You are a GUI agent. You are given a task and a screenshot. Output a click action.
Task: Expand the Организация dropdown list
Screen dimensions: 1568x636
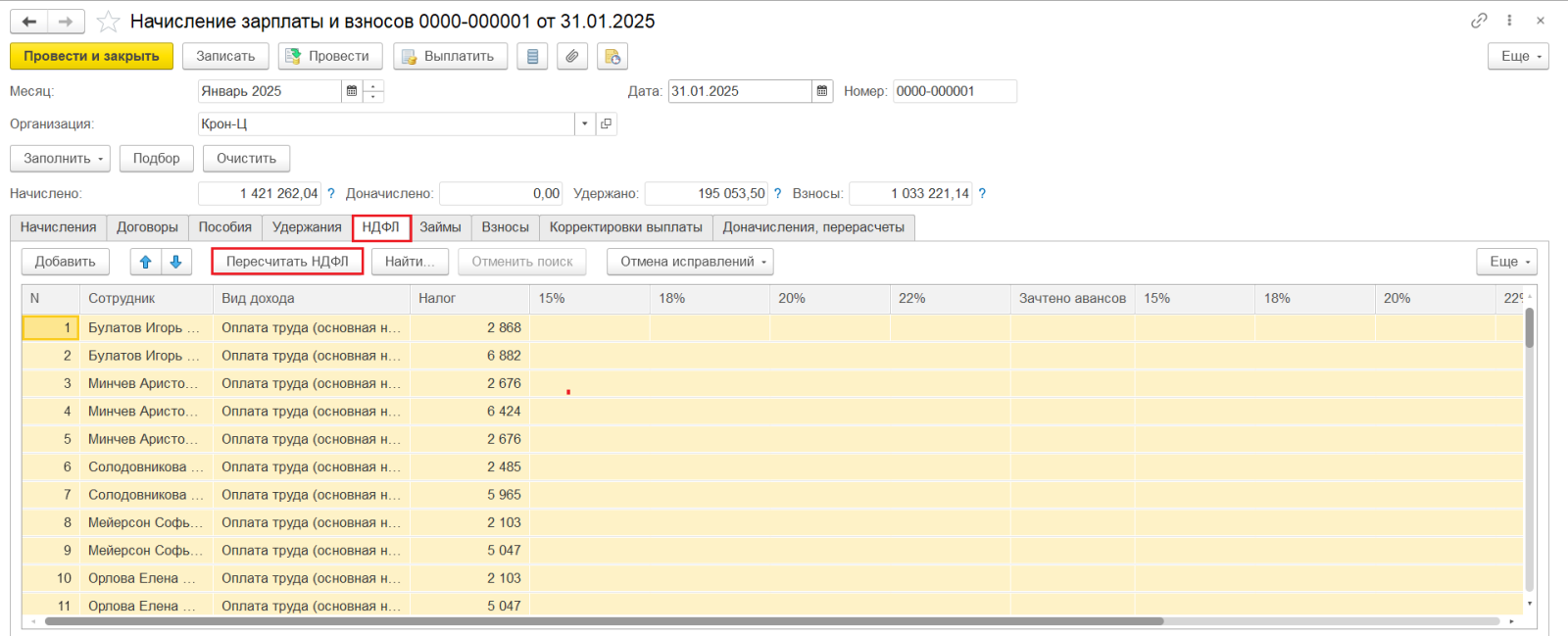[x=585, y=124]
